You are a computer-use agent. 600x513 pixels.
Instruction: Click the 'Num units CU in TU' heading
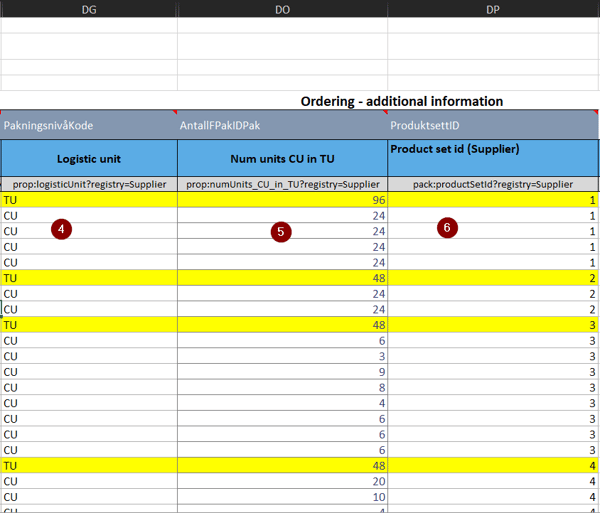click(282, 158)
